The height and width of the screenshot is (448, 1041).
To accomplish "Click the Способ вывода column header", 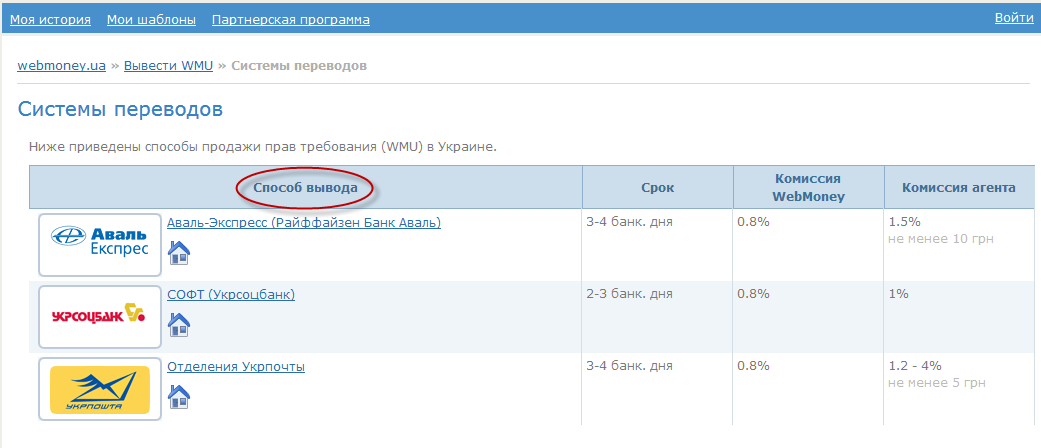I will coord(305,188).
